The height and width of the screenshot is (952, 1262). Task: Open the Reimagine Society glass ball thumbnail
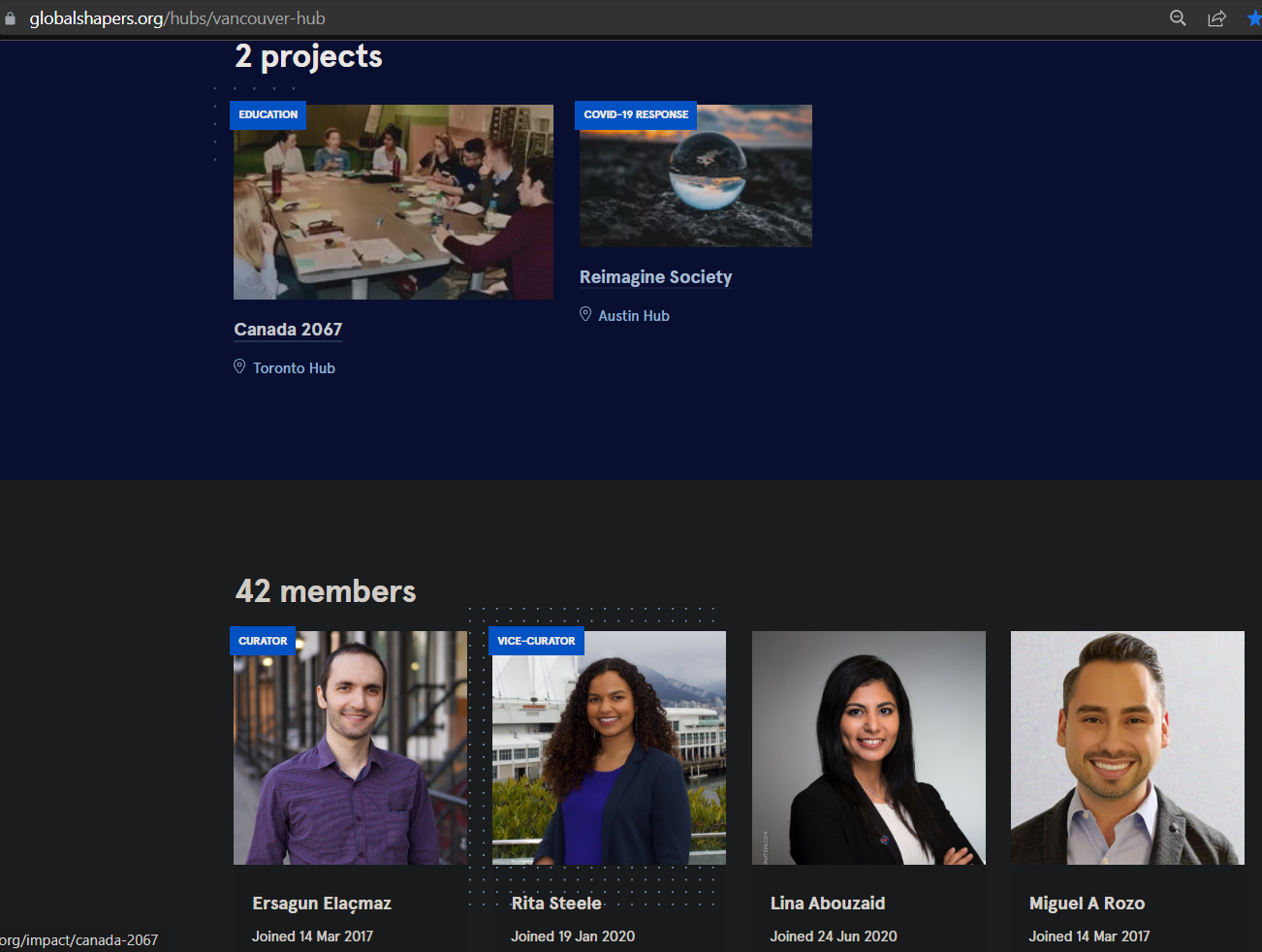[x=696, y=175]
